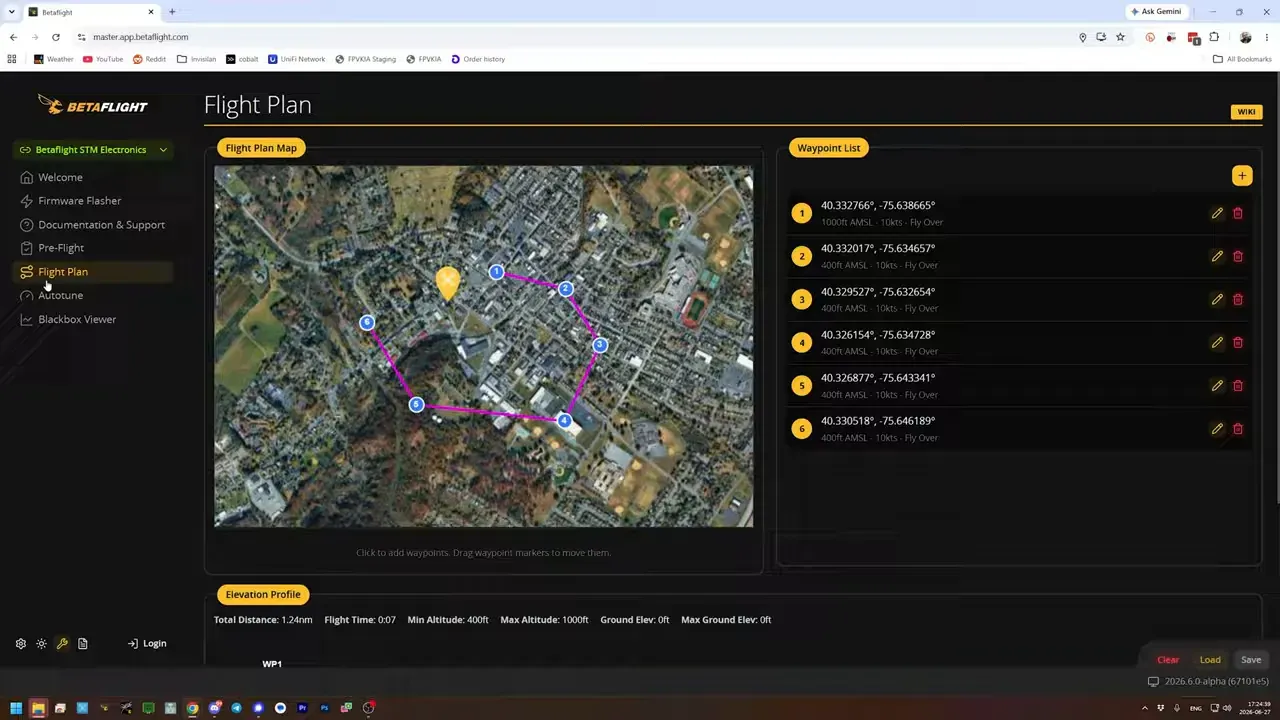Click waypoint marker 3 on the map
This screenshot has height=720, width=1280.
(600, 345)
